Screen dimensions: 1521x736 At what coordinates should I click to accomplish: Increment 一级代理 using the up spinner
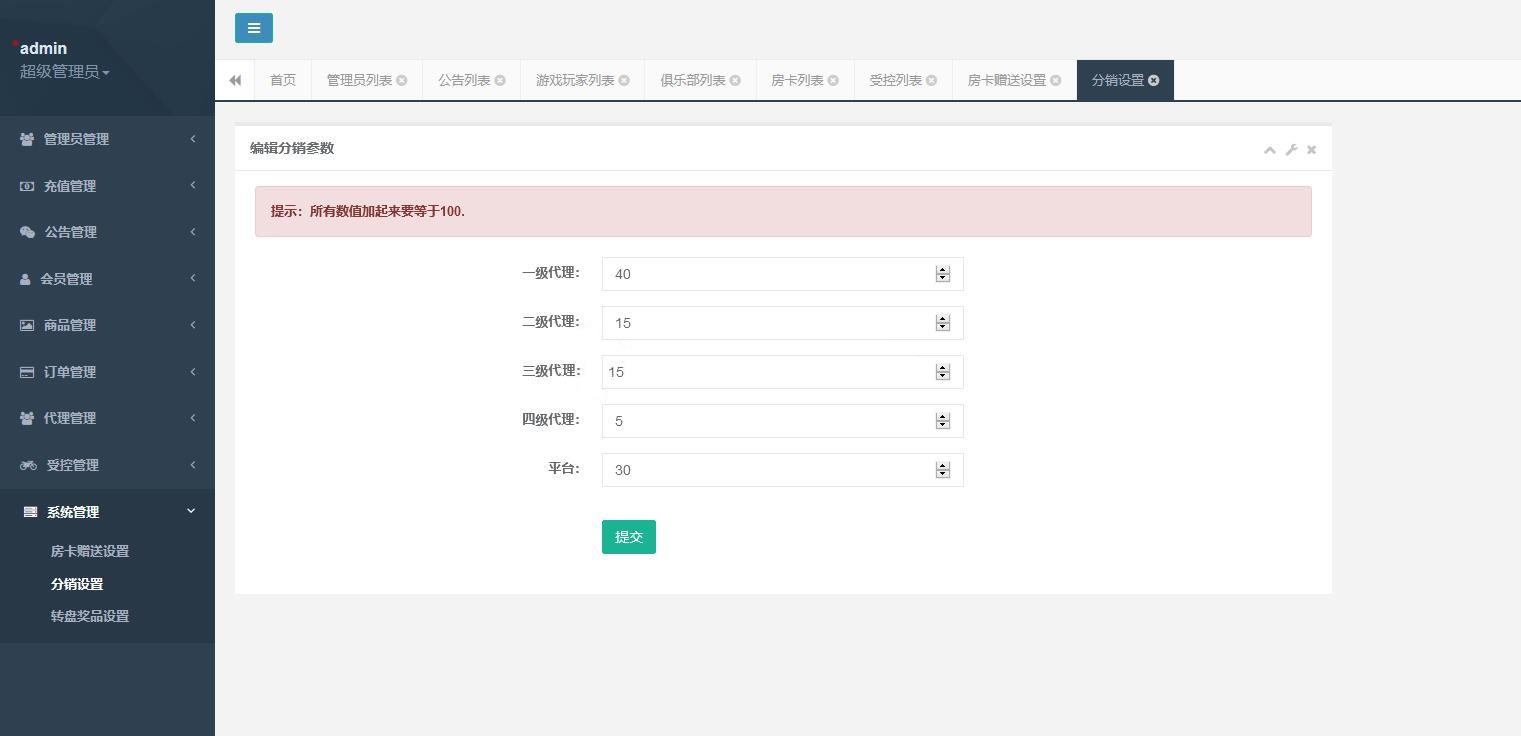pos(942,269)
